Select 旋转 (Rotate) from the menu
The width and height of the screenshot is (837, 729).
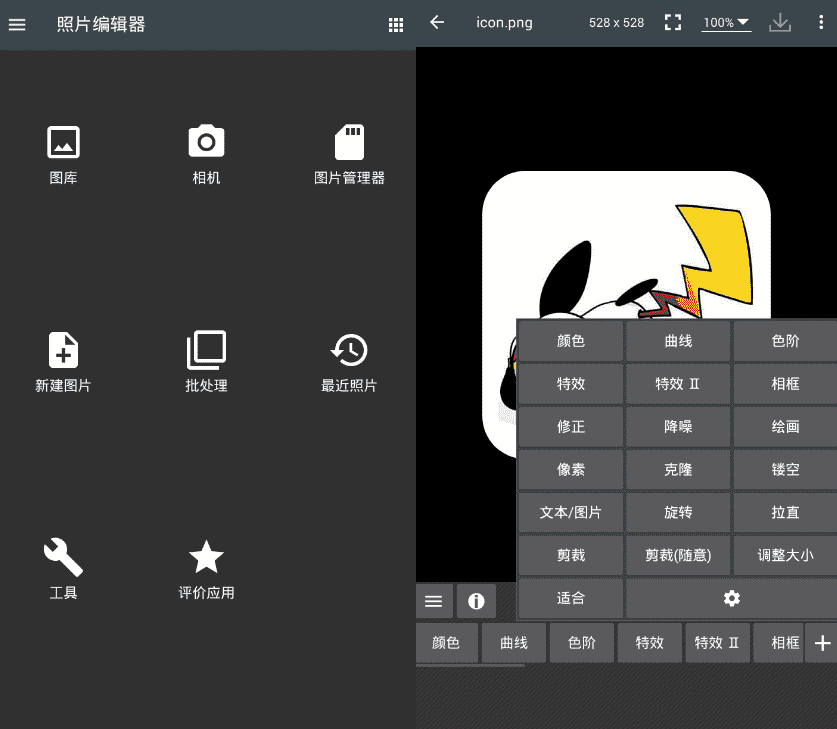click(x=678, y=512)
